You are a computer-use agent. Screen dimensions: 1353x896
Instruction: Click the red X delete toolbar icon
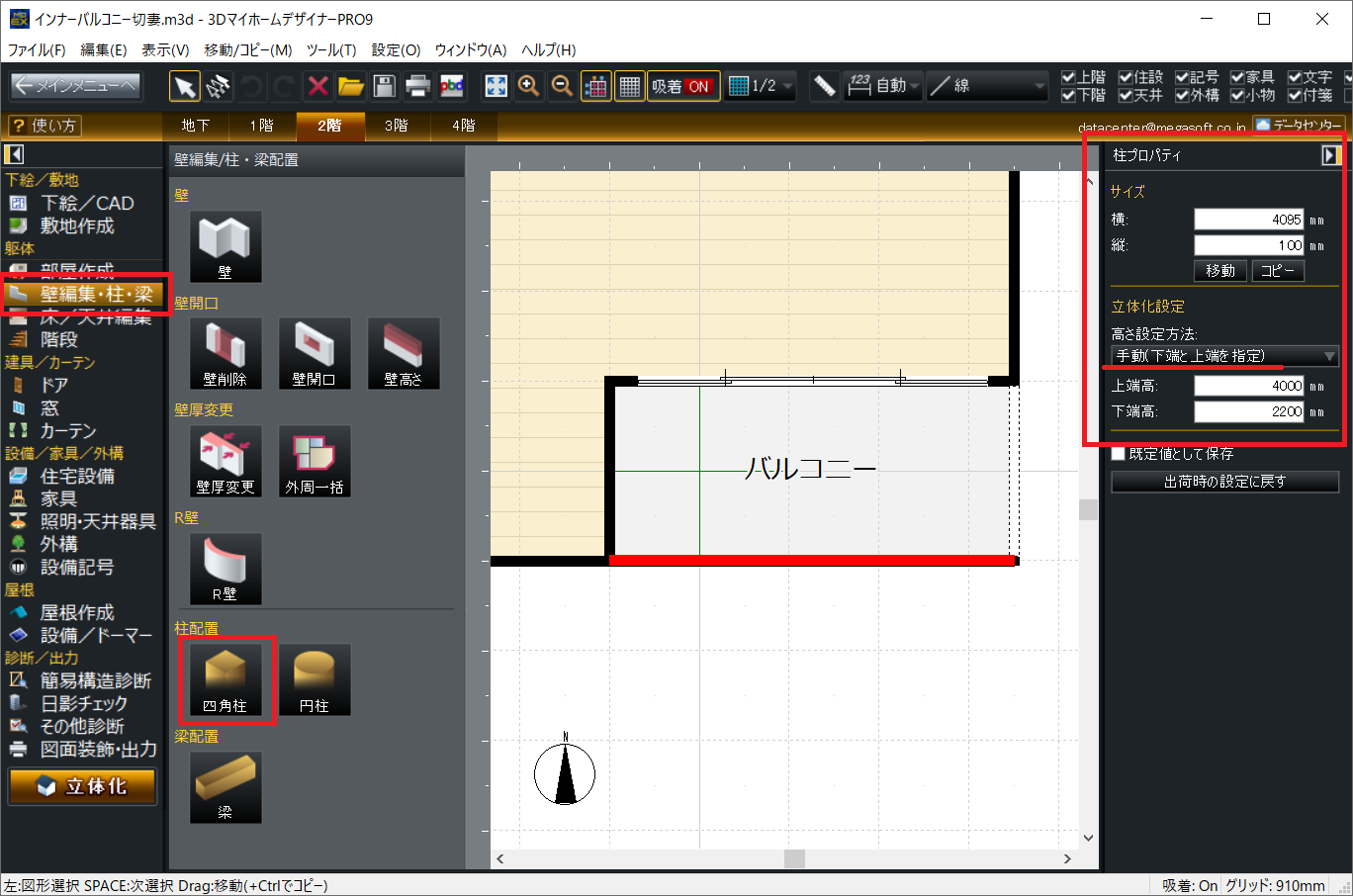317,86
